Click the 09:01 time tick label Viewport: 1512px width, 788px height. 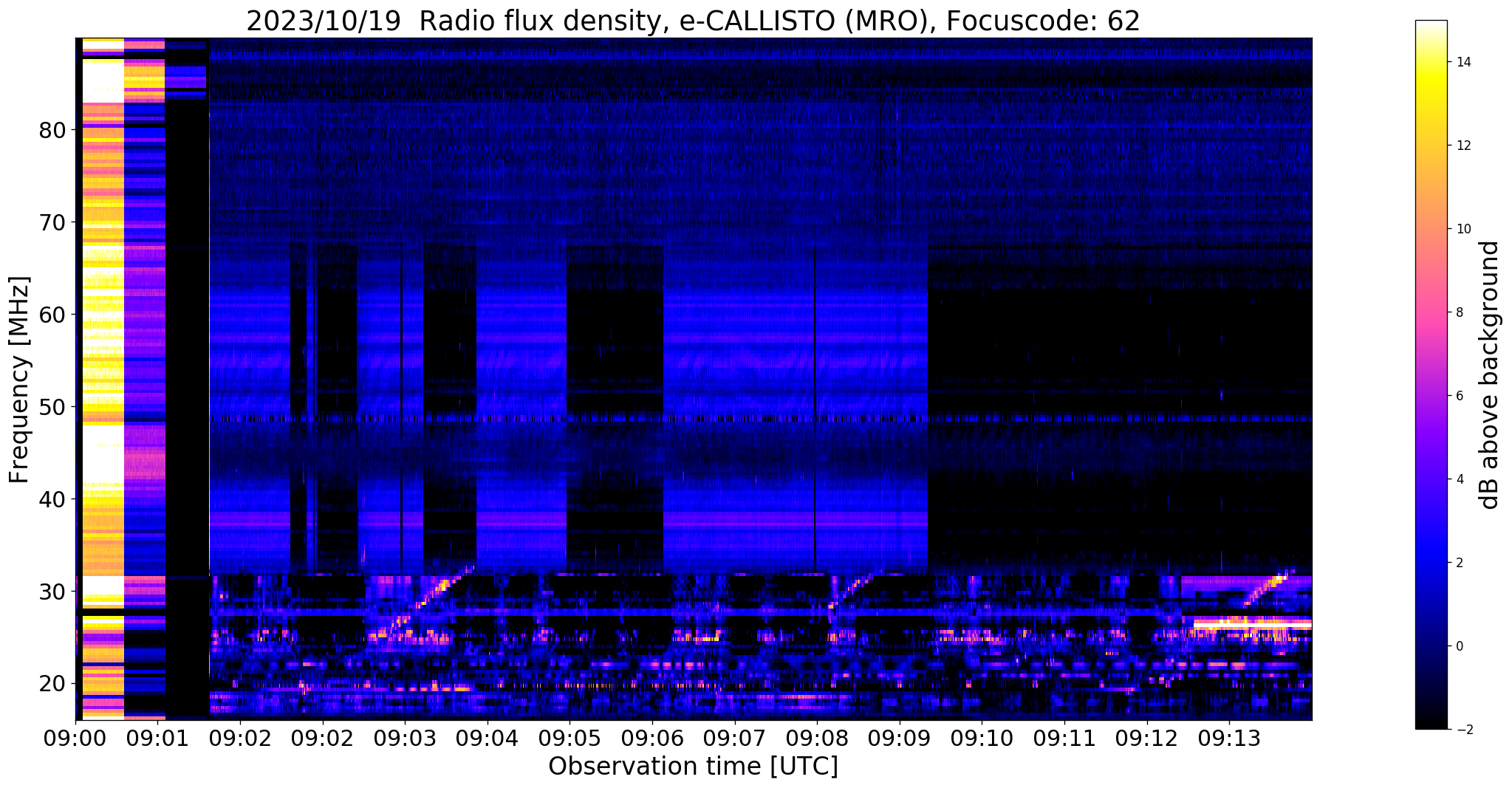[x=158, y=739]
